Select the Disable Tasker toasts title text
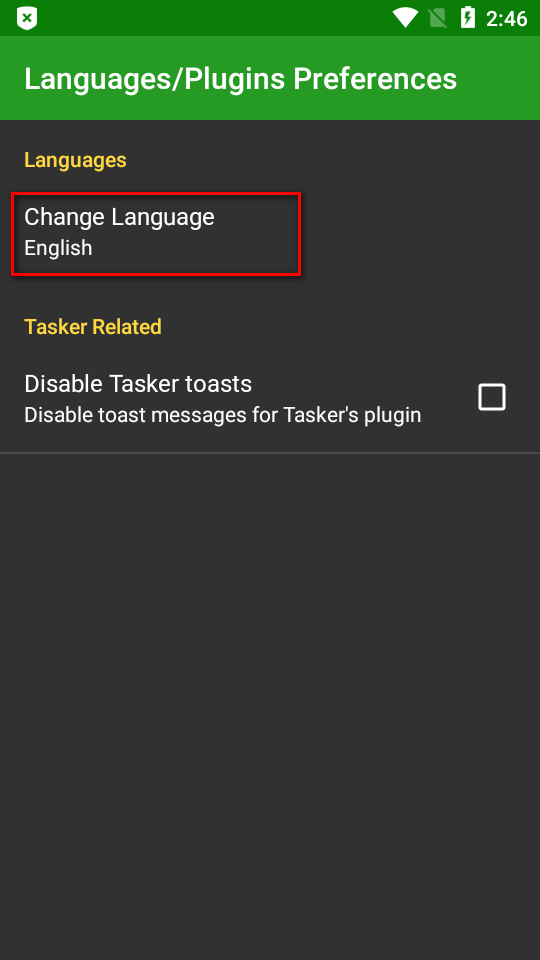Screen dimensions: 540x960 (x=138, y=384)
